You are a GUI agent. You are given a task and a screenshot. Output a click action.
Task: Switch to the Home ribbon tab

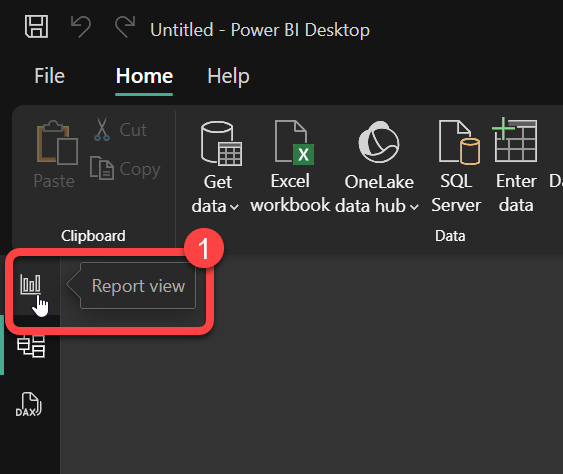tap(144, 76)
